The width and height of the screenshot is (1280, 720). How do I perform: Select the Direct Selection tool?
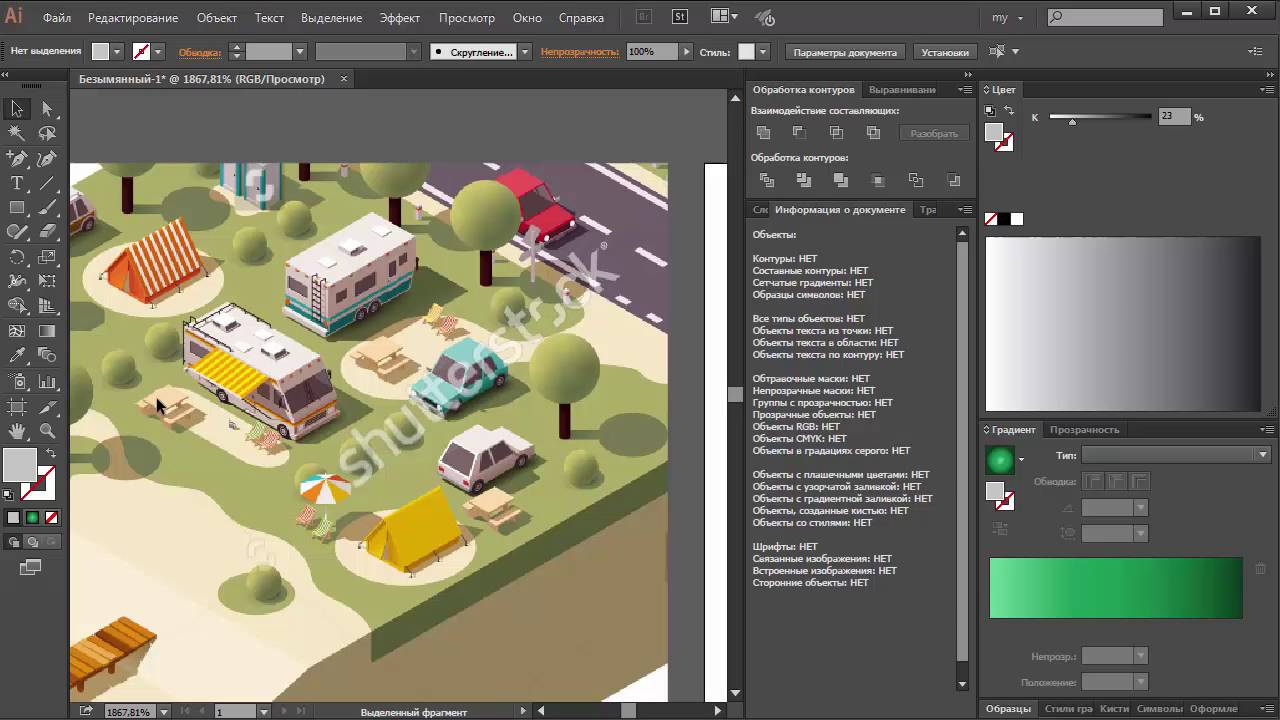[x=47, y=109]
